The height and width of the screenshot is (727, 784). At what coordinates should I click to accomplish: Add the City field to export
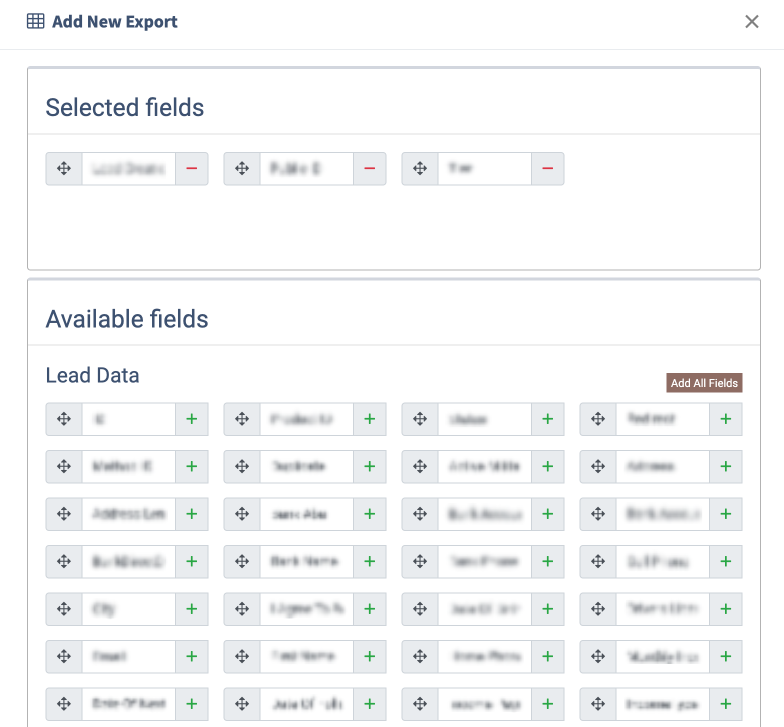pyautogui.click(x=192, y=609)
